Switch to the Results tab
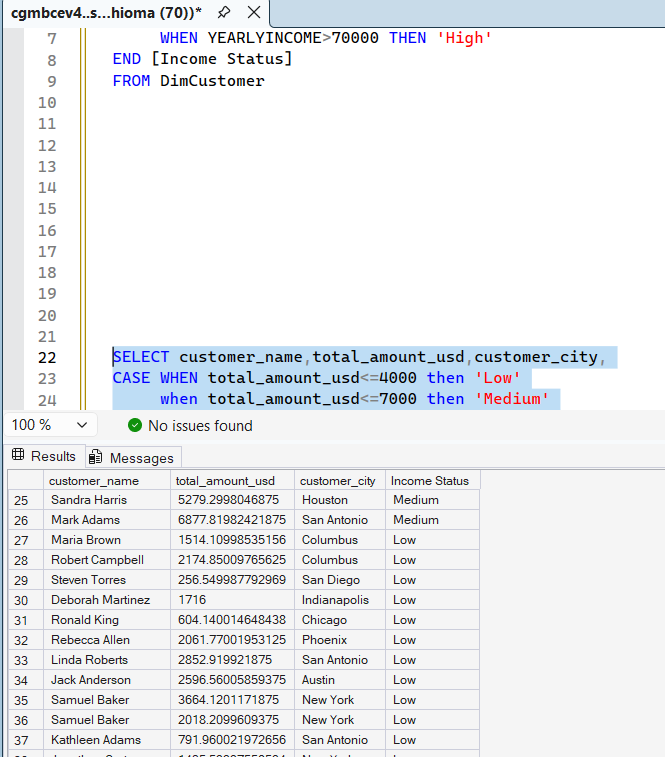Image resolution: width=665 pixels, height=757 pixels. click(x=45, y=456)
